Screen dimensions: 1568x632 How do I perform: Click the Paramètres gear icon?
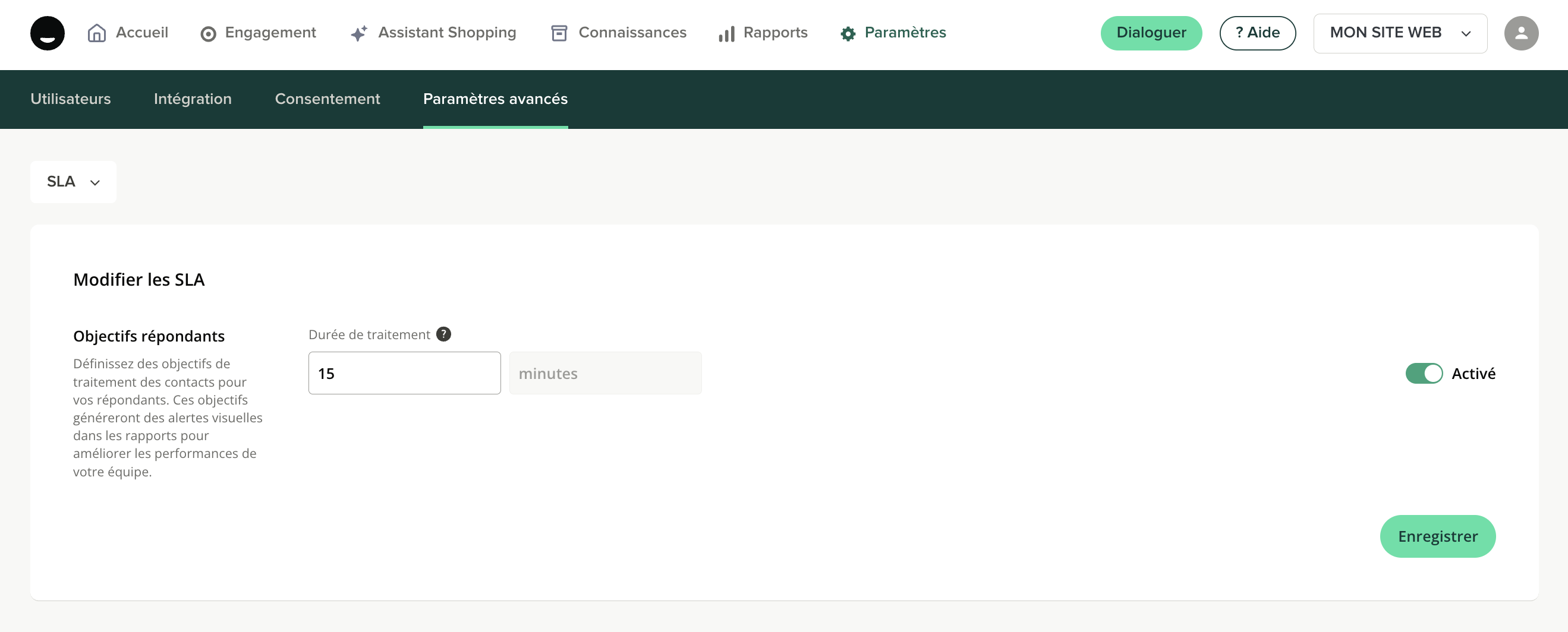click(848, 34)
